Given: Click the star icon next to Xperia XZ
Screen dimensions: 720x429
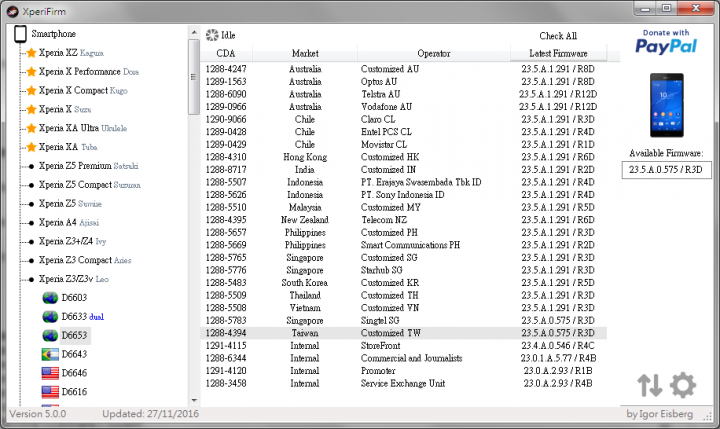Looking at the screenshot, I should [x=31, y=53].
